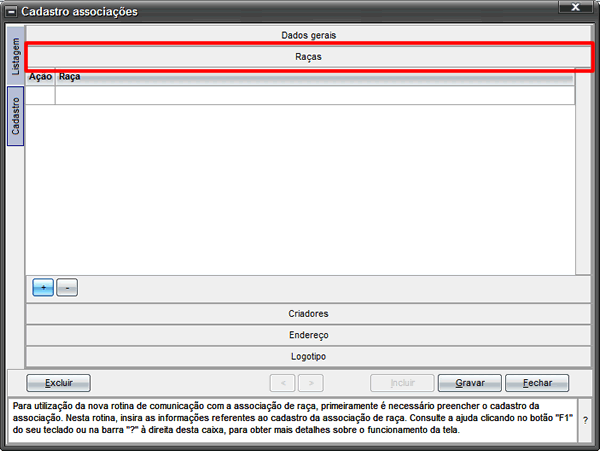The image size is (600, 451).
Task: Save with the Gravar button
Action: [x=470, y=383]
